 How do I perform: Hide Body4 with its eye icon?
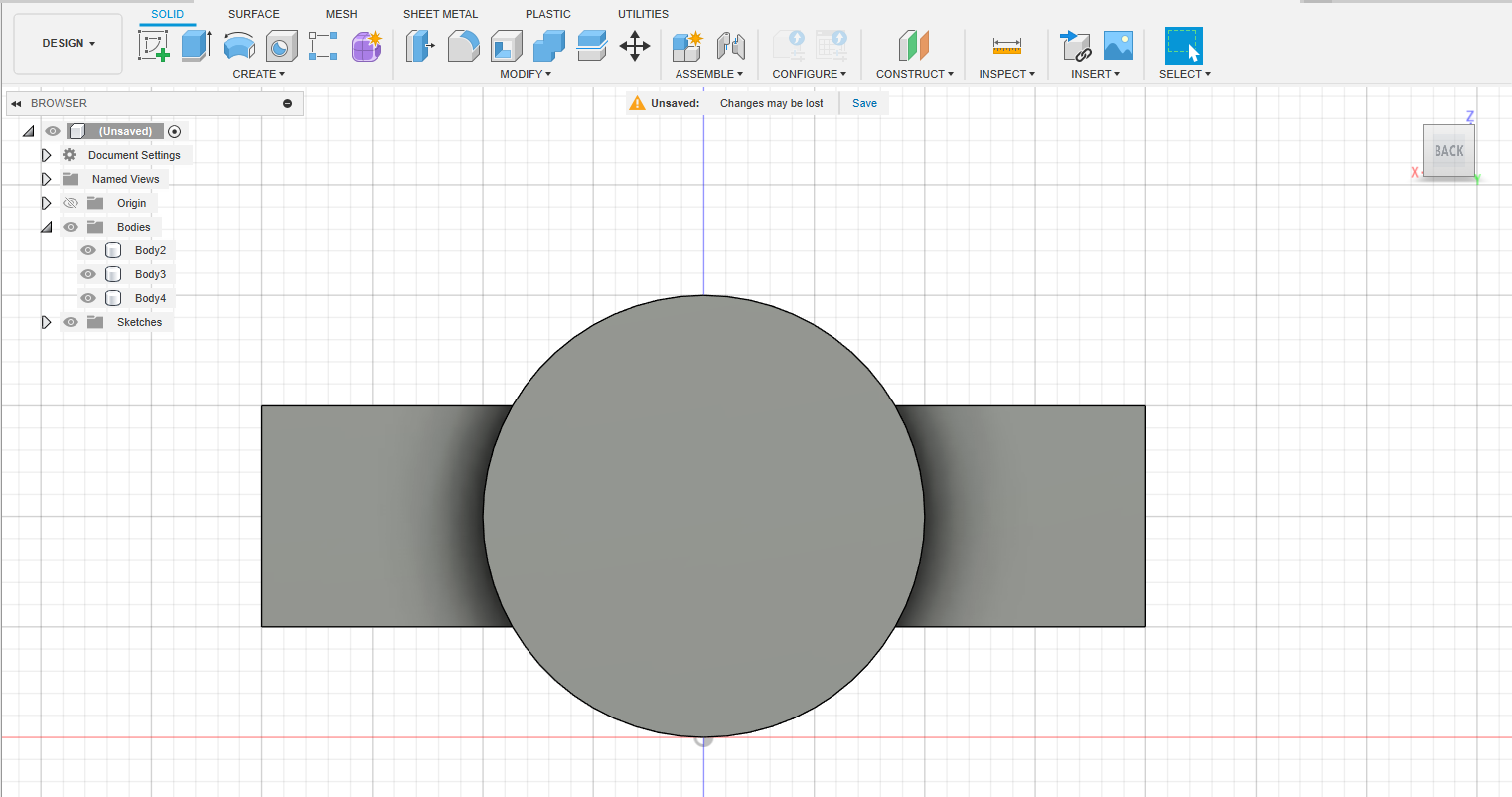pos(88,298)
